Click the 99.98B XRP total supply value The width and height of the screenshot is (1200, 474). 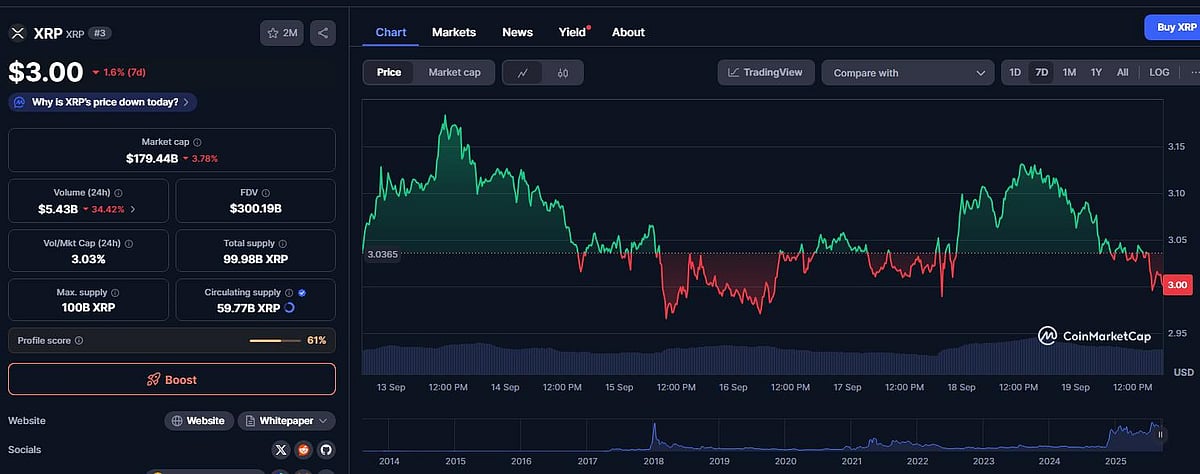pyautogui.click(x=256, y=259)
